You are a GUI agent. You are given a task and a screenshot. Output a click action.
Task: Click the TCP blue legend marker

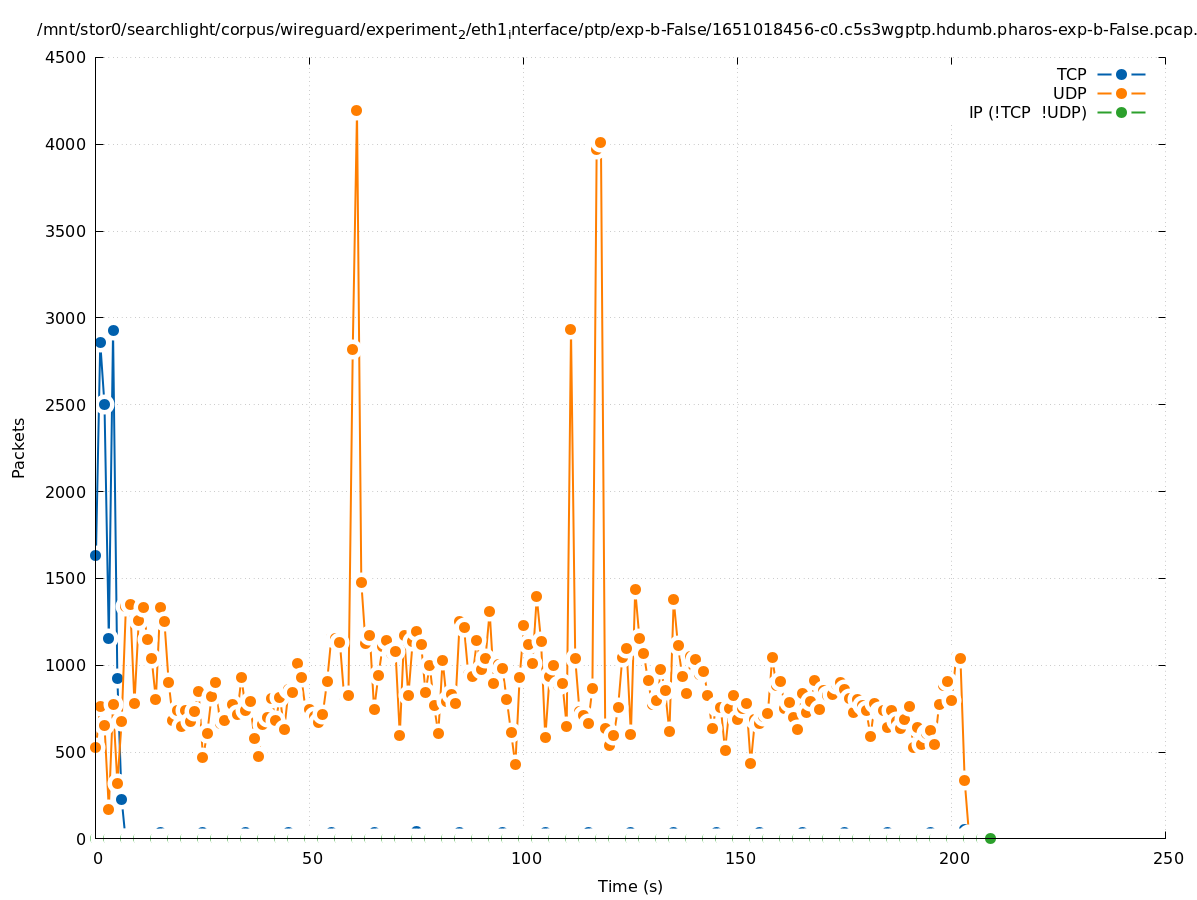point(1121,74)
